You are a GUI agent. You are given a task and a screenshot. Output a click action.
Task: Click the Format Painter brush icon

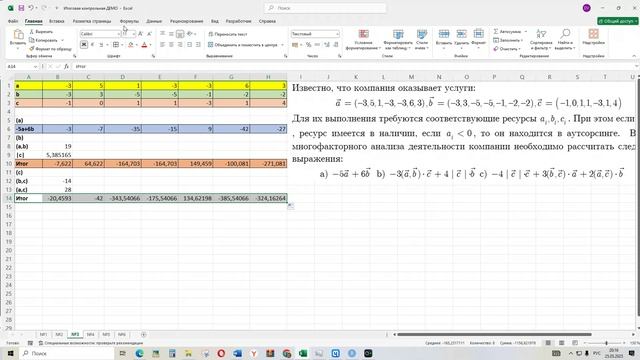pos(32,49)
